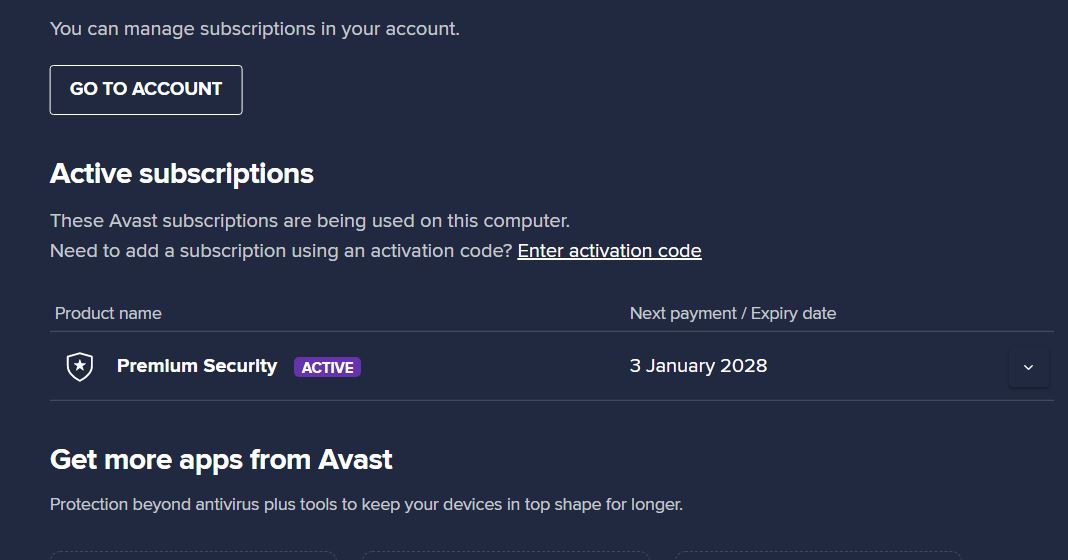Click the 'You can manage subscriptions' text
1068x560 pixels.
[x=255, y=29]
